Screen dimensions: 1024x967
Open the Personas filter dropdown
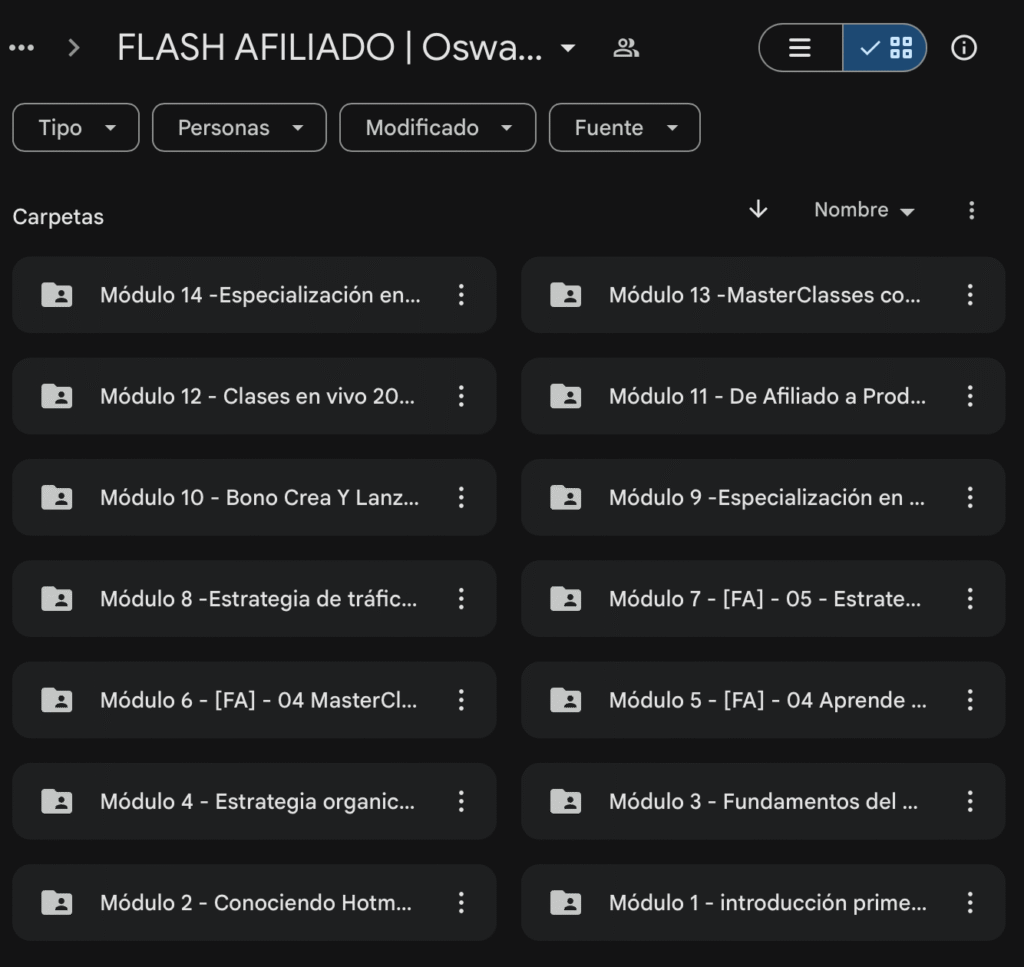[239, 128]
